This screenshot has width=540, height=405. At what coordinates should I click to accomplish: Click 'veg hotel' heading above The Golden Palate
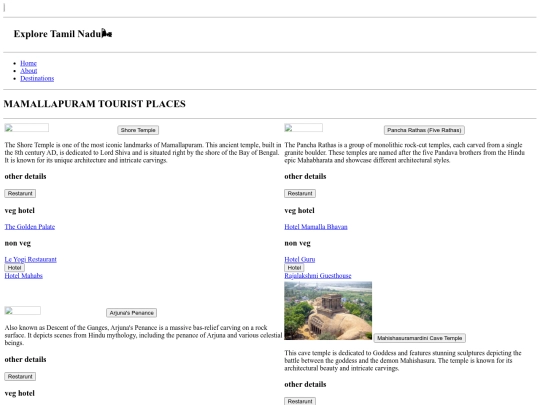[x=20, y=210]
